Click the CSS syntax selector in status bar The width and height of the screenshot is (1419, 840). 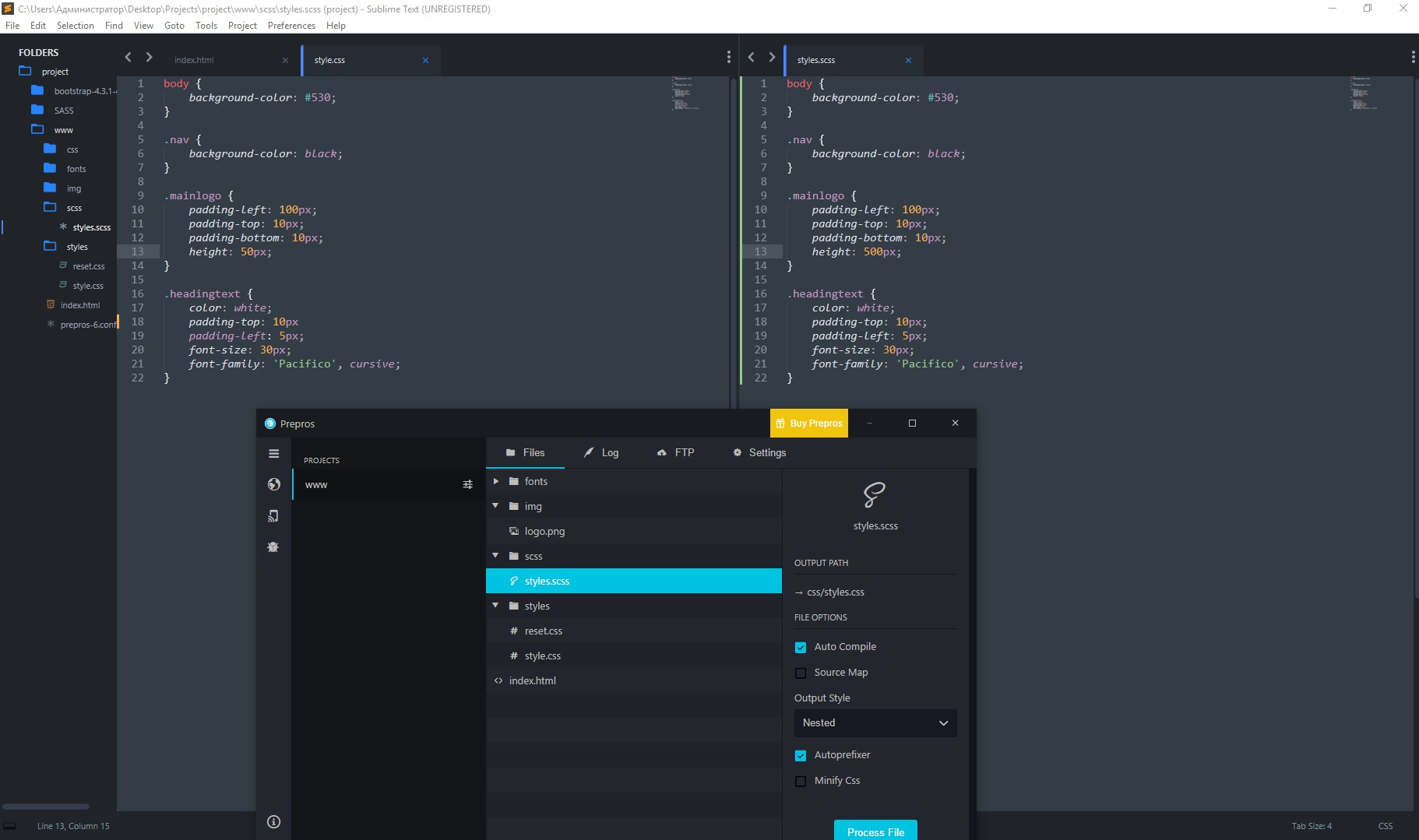[1386, 826]
